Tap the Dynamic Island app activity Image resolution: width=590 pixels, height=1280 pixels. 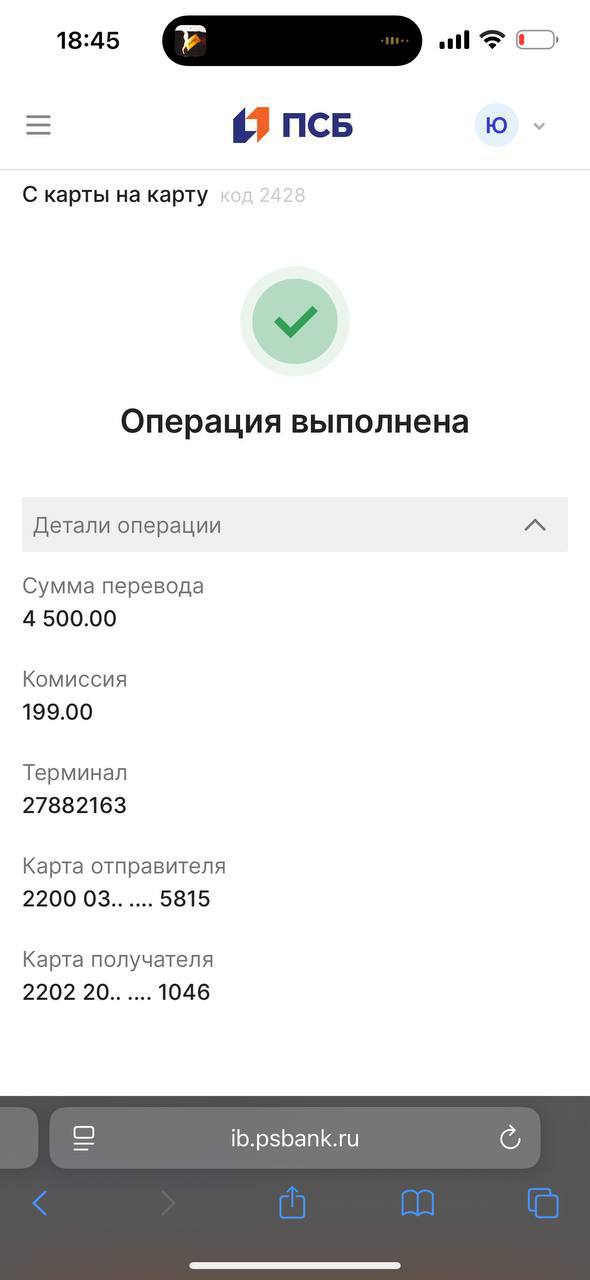point(292,41)
